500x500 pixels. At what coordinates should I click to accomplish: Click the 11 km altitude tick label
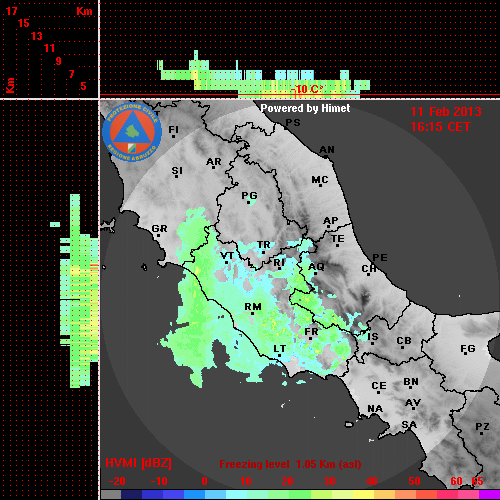(x=49, y=48)
